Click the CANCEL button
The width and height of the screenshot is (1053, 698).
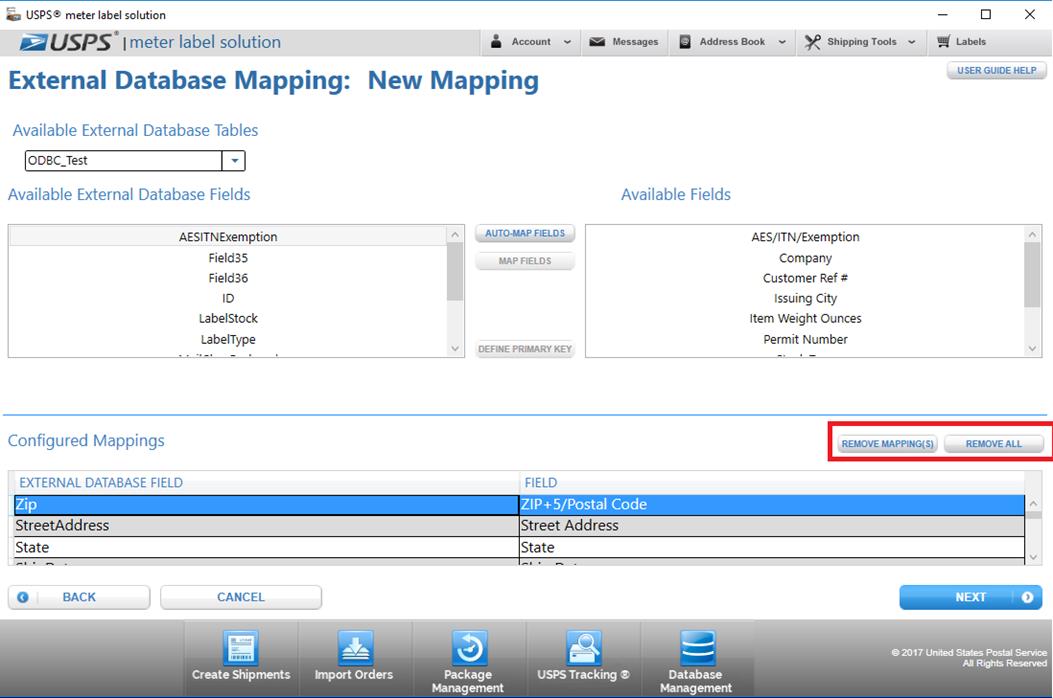pos(241,597)
